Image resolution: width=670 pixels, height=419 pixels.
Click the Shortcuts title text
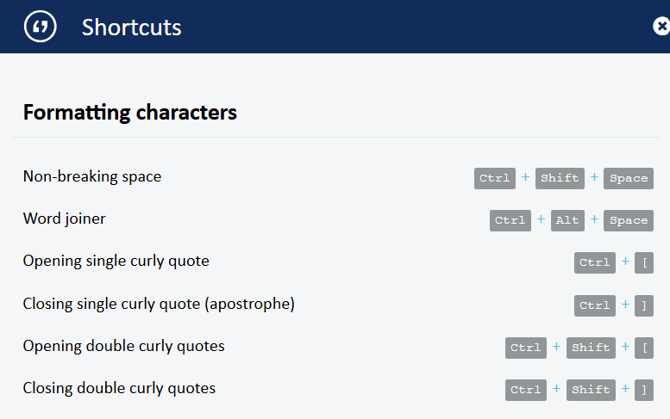click(132, 27)
